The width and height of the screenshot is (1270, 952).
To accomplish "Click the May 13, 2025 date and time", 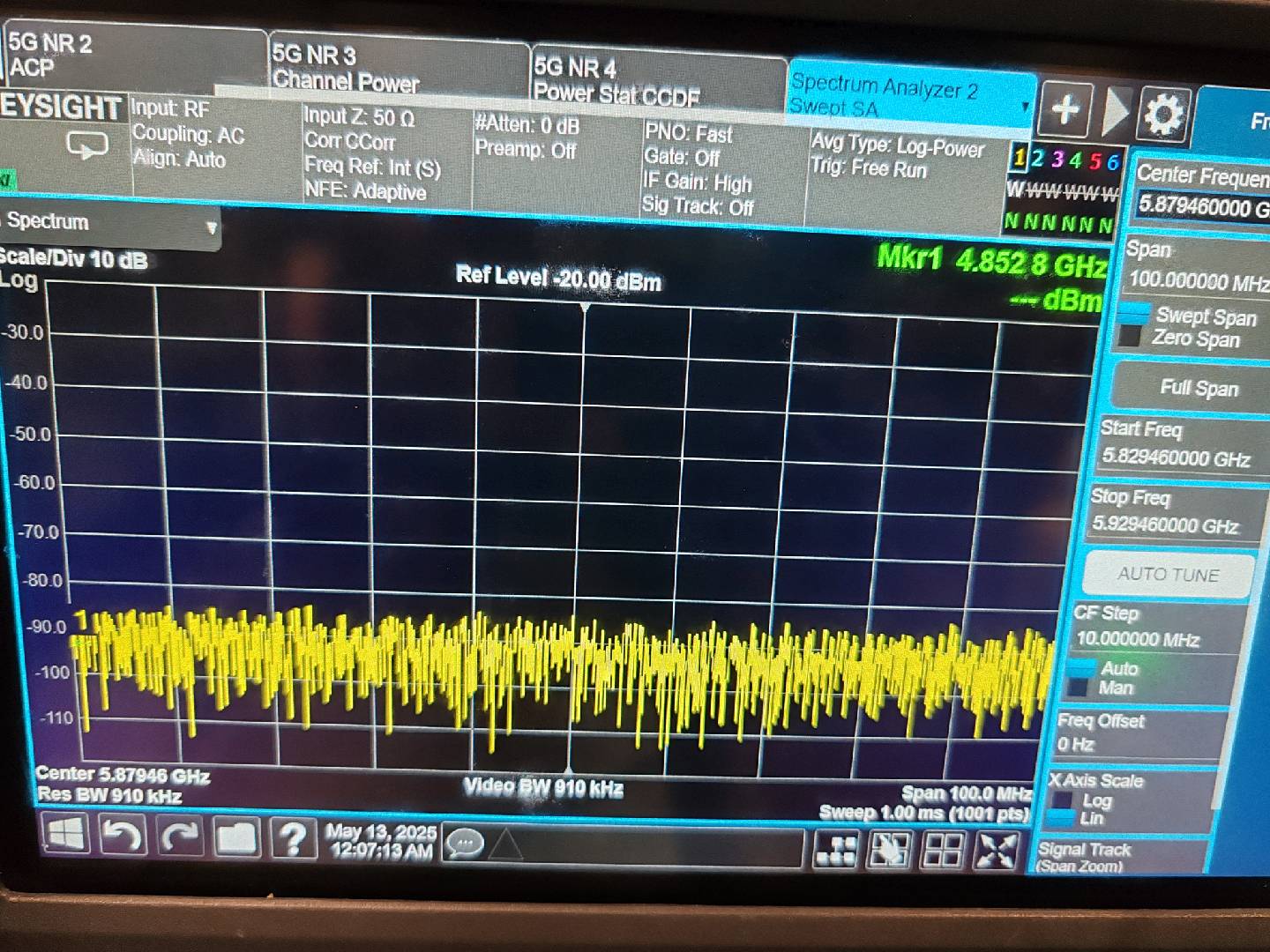I will pyautogui.click(x=381, y=841).
